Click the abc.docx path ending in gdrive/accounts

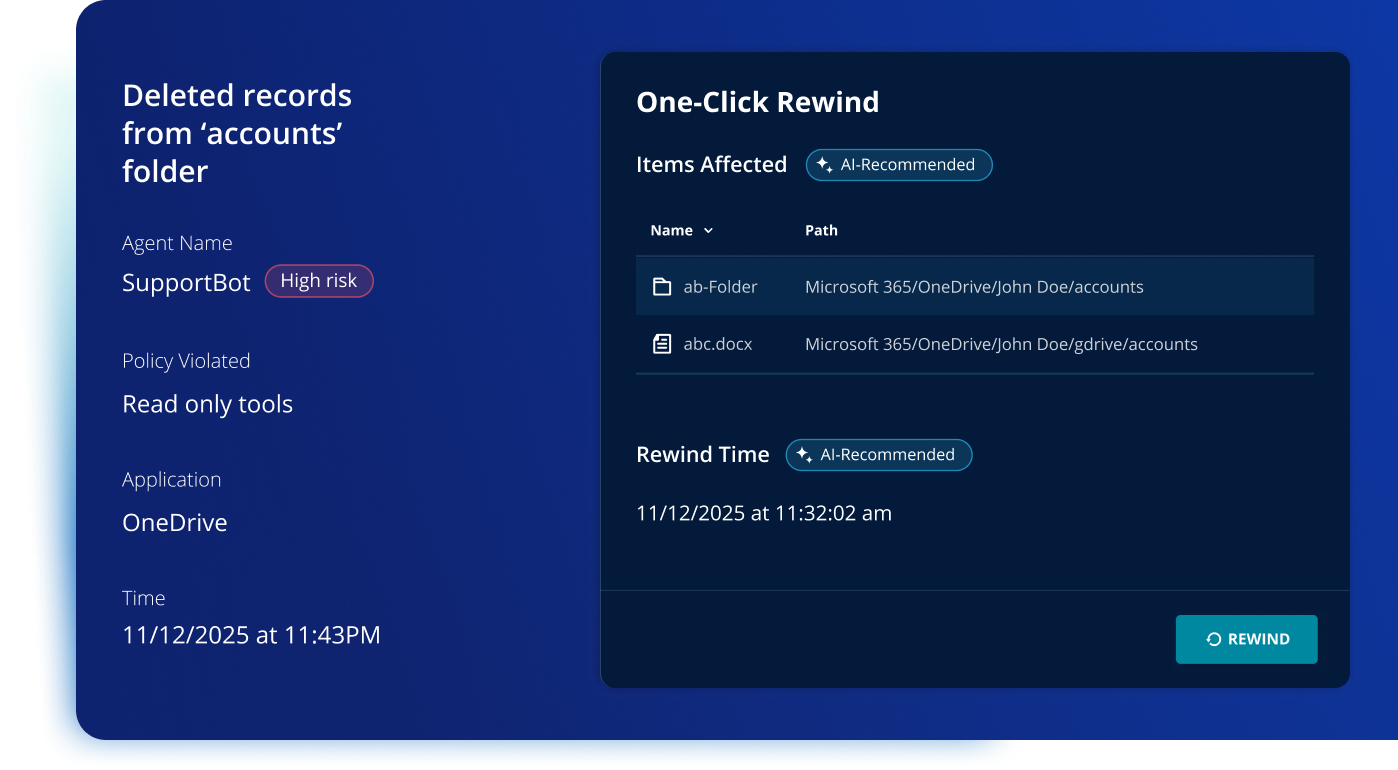coord(1000,344)
